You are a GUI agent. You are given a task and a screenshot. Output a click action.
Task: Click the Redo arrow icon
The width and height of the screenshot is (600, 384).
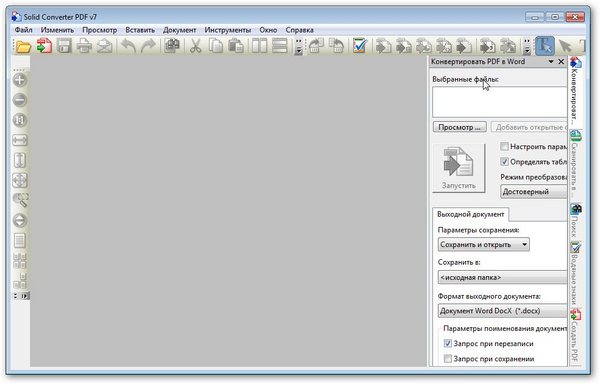148,46
